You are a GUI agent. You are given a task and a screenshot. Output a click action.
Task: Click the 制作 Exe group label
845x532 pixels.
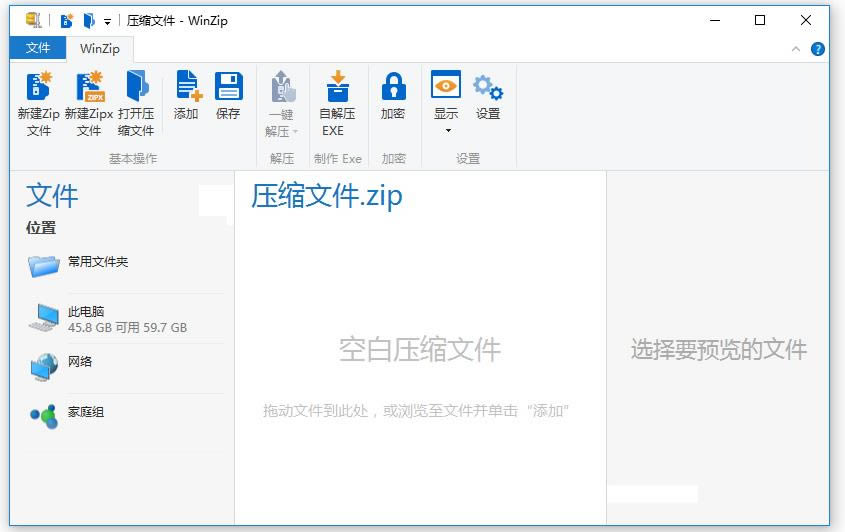(x=338, y=158)
